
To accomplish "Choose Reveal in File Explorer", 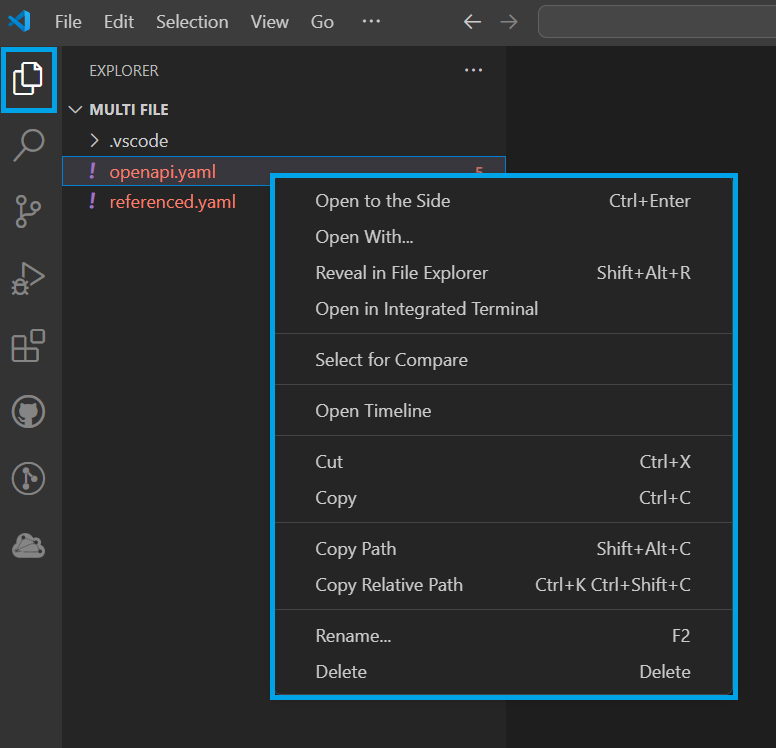I will pos(503,273).
